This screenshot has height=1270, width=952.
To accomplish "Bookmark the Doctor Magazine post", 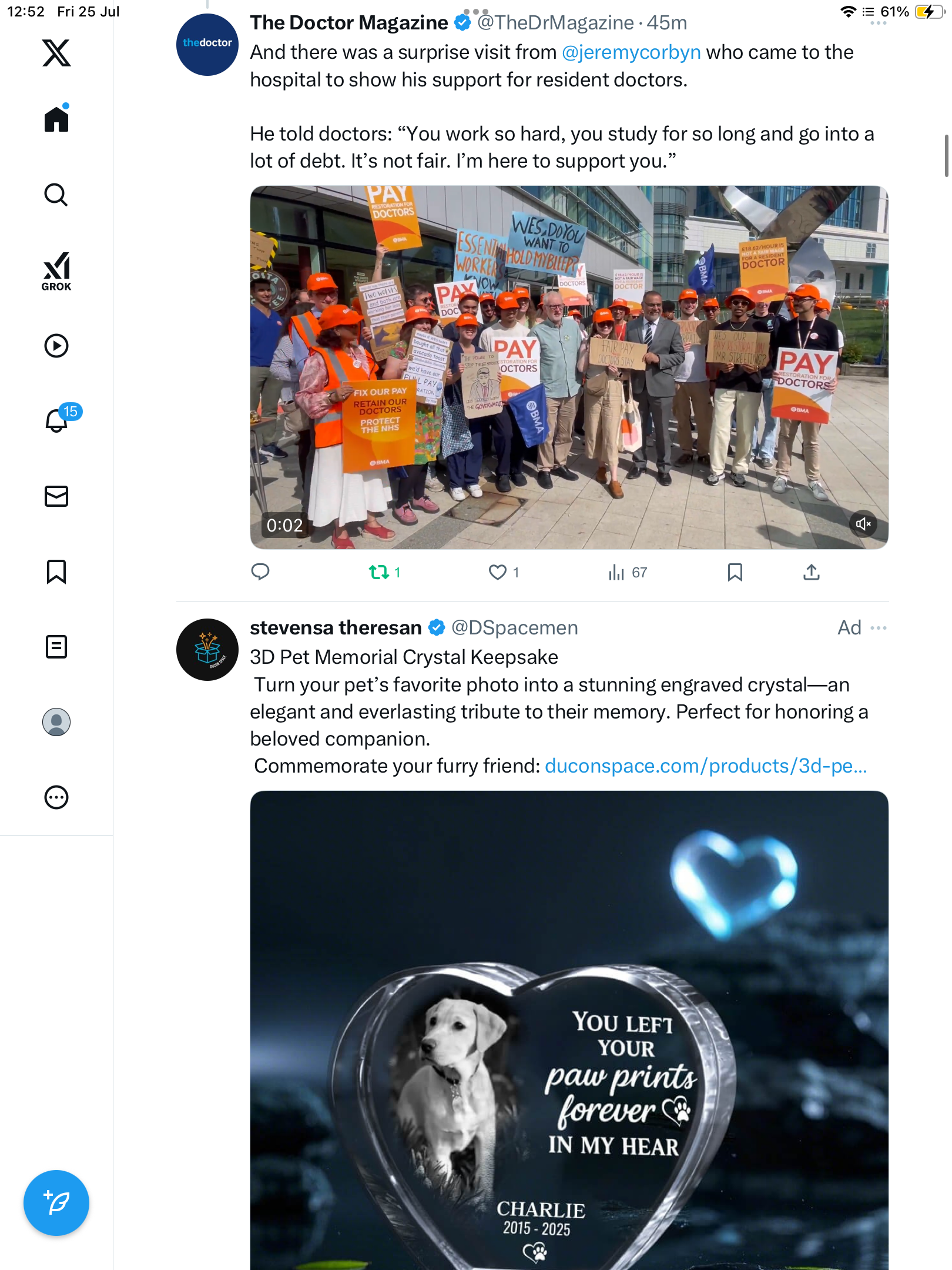I will 735,572.
